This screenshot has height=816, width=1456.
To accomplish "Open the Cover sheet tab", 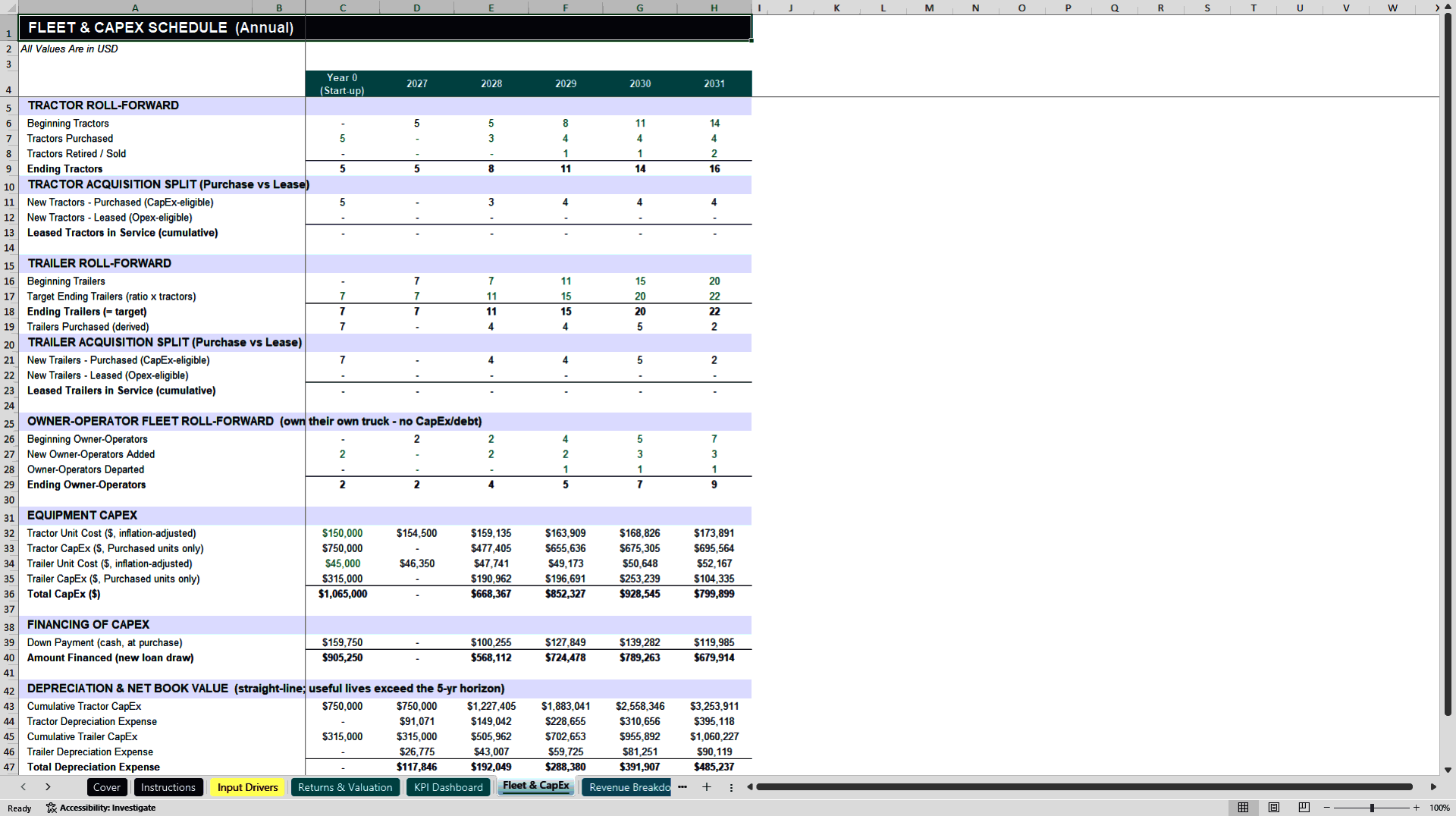I will [x=107, y=787].
